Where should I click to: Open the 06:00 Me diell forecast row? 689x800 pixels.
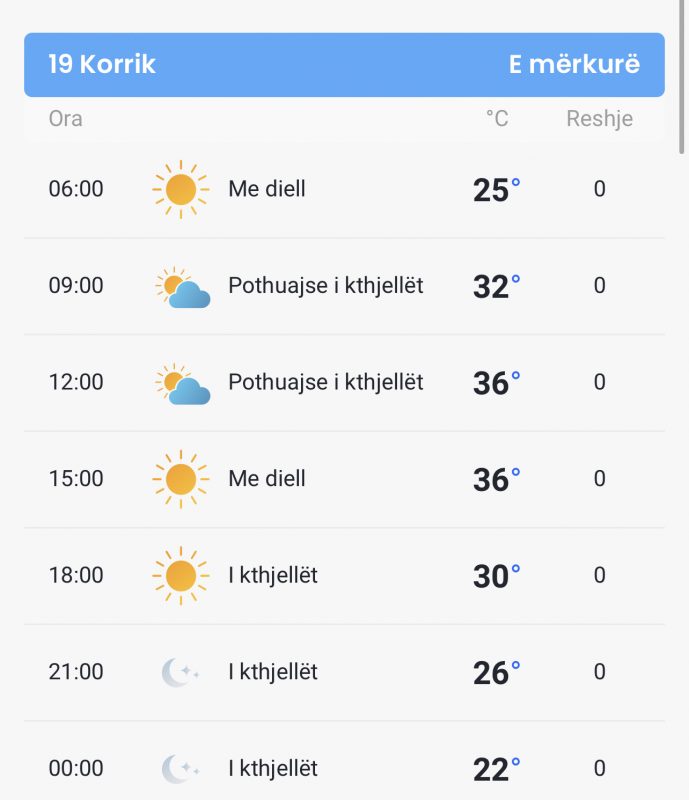[344, 189]
